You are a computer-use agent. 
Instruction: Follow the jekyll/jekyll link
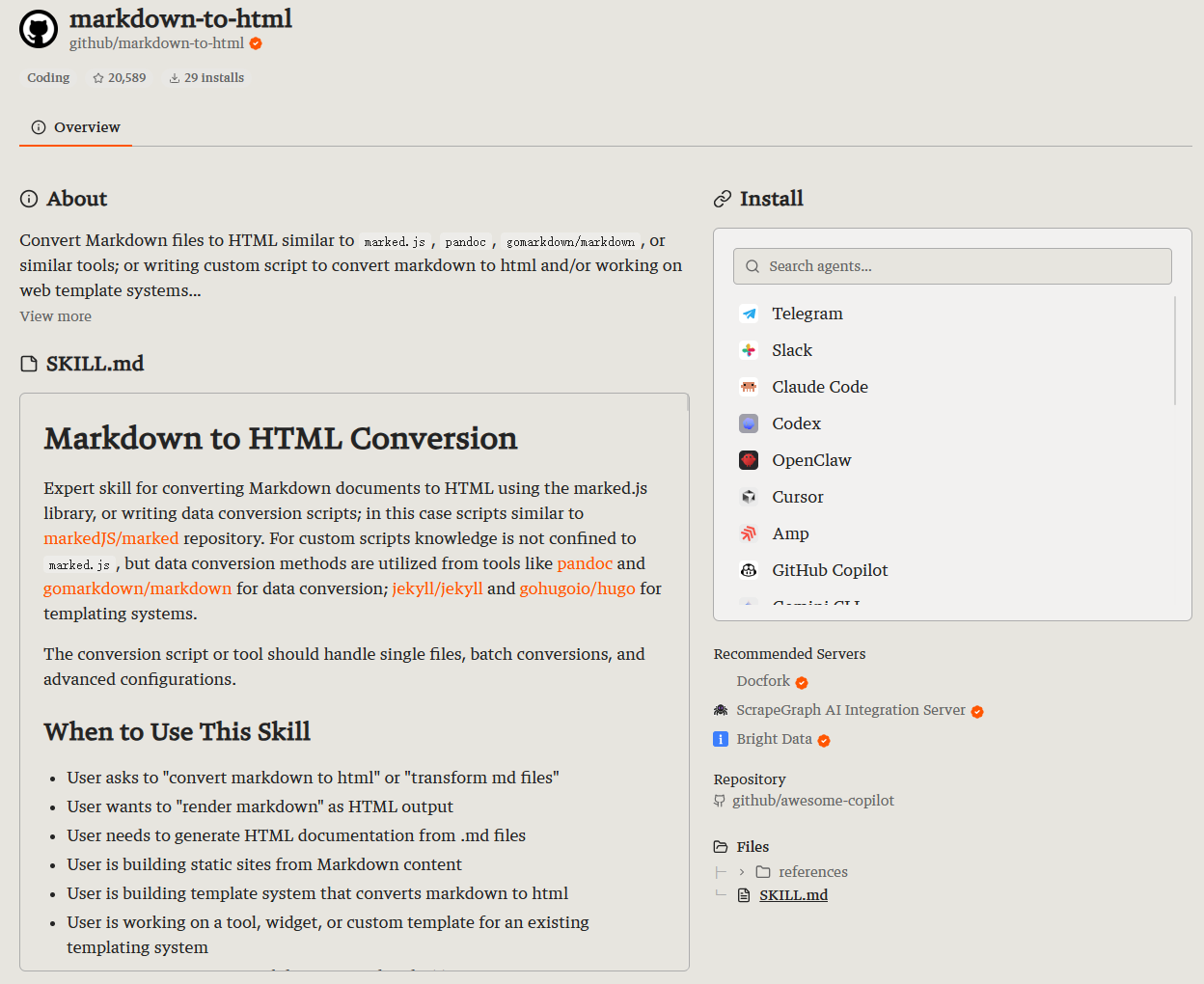click(437, 588)
